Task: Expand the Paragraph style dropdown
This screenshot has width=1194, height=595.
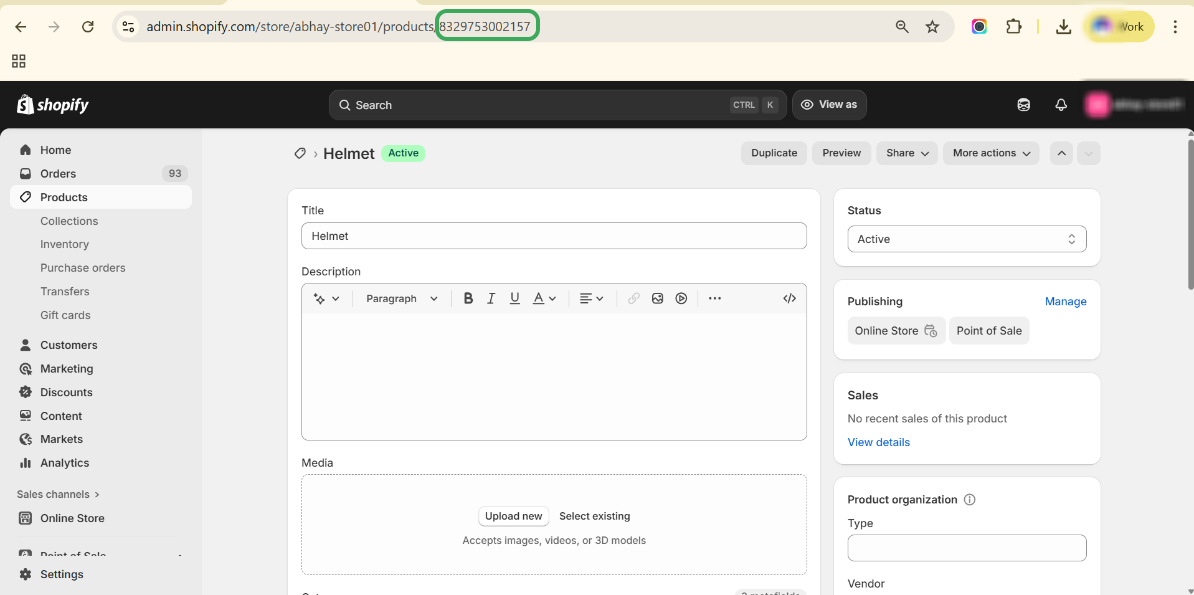Action: point(402,298)
